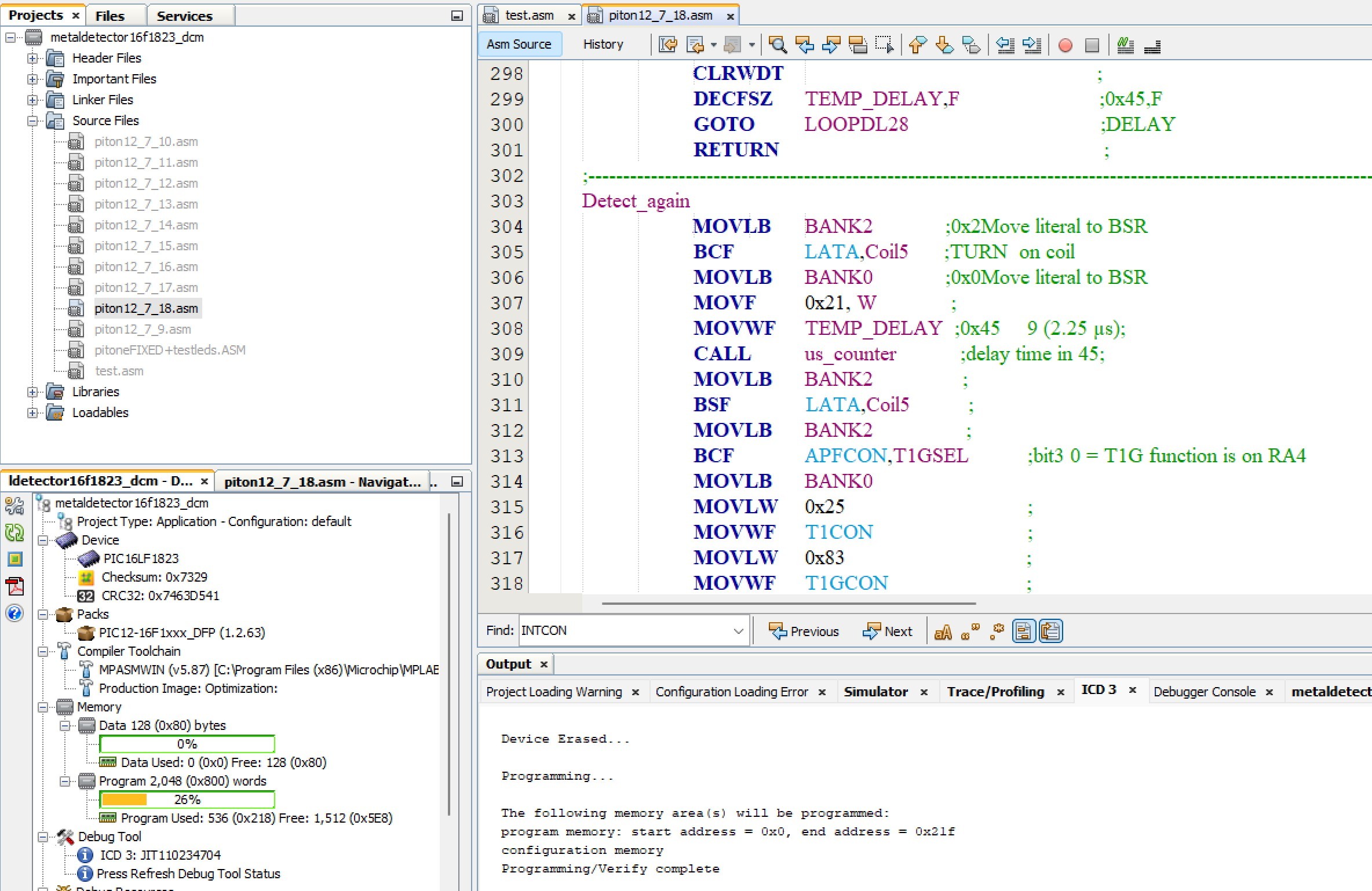Toggle Regular Expression search option
This screenshot has height=891, width=1372.
click(x=997, y=631)
